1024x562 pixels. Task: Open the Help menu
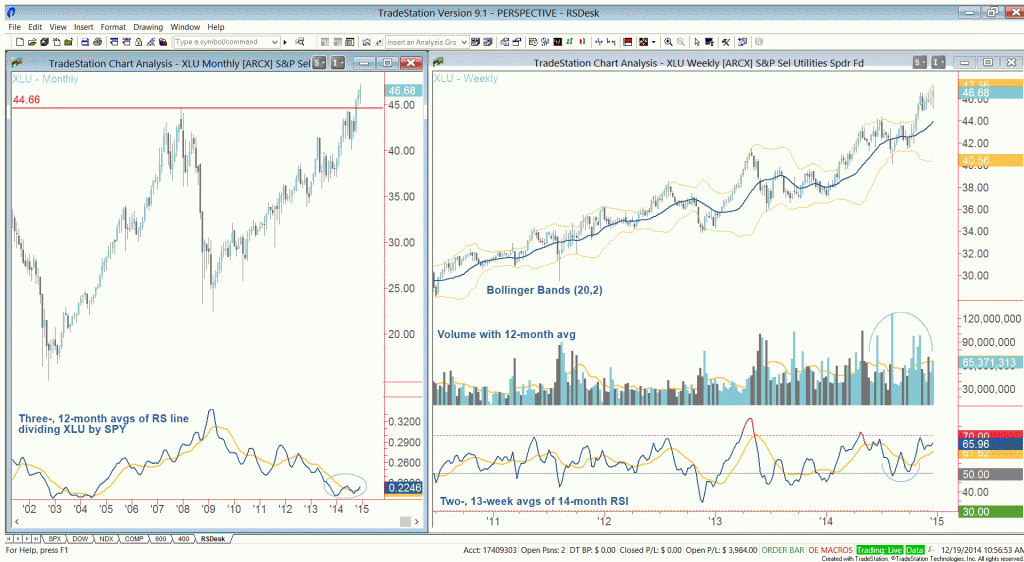[x=216, y=27]
